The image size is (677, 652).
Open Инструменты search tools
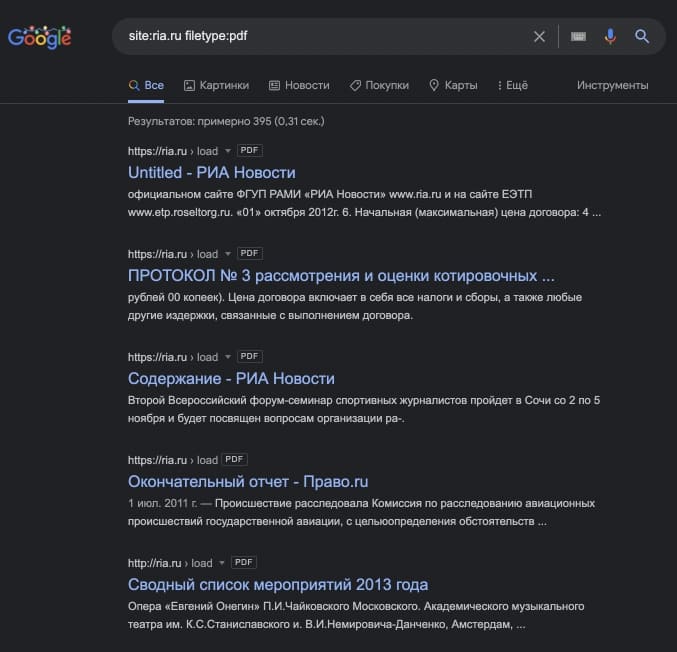tap(612, 85)
